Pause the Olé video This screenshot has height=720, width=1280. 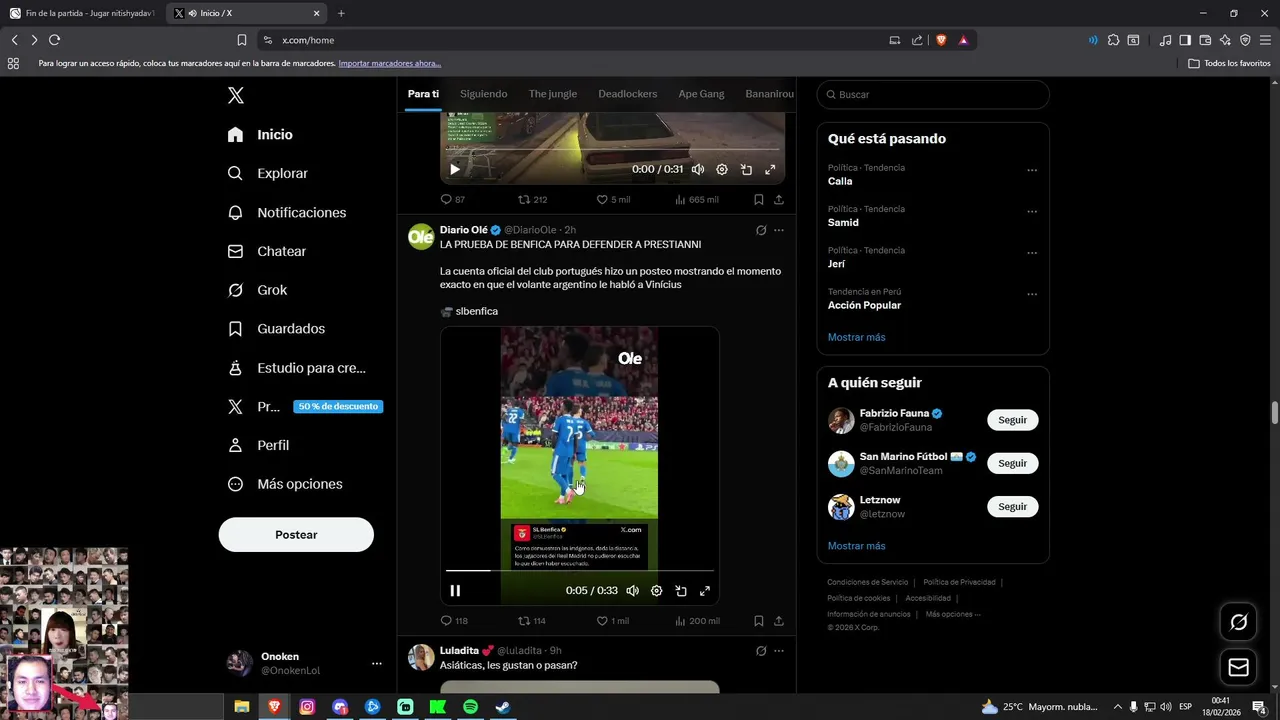coord(455,591)
